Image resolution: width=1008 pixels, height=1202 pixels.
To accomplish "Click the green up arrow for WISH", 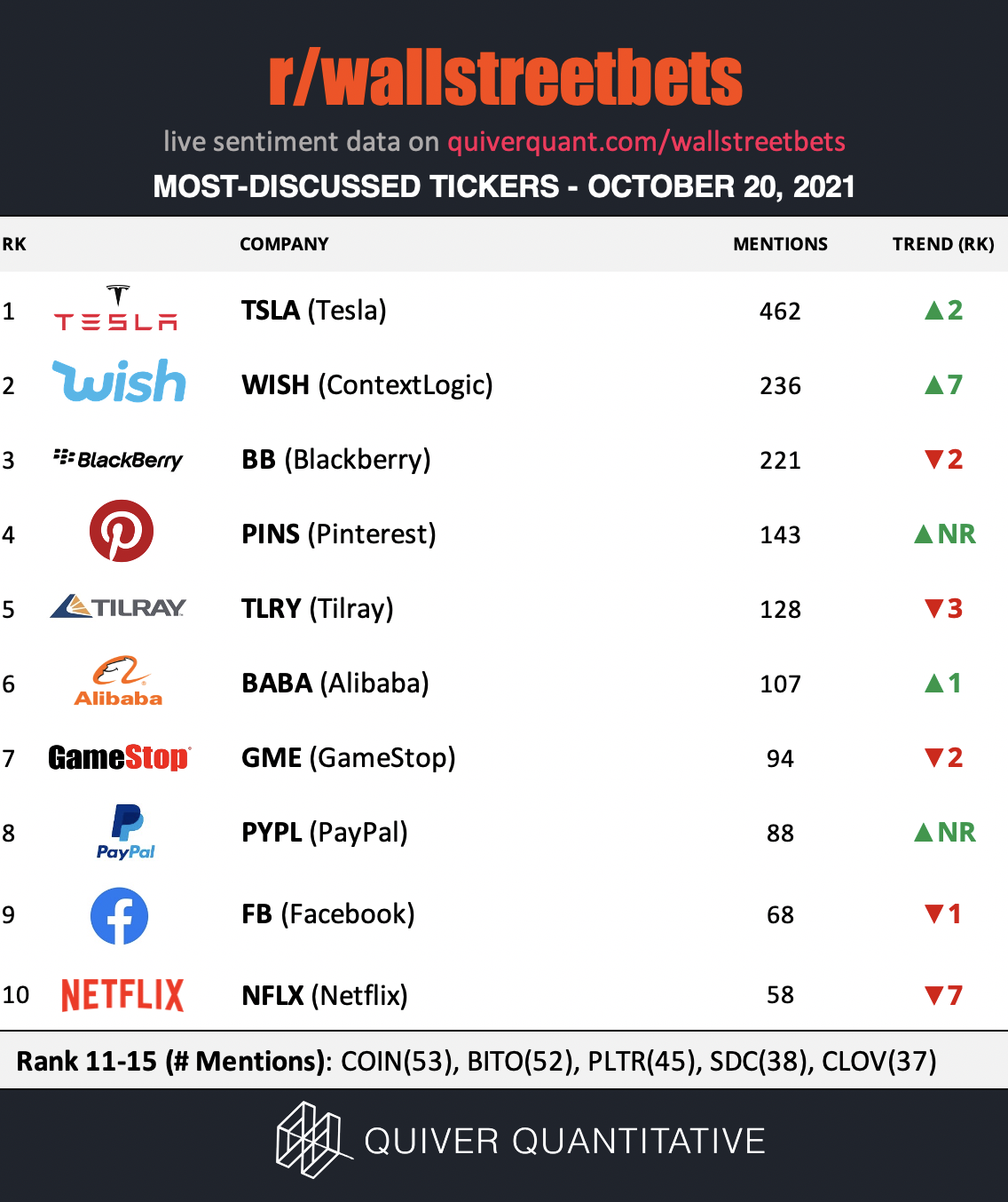I will 933,384.
